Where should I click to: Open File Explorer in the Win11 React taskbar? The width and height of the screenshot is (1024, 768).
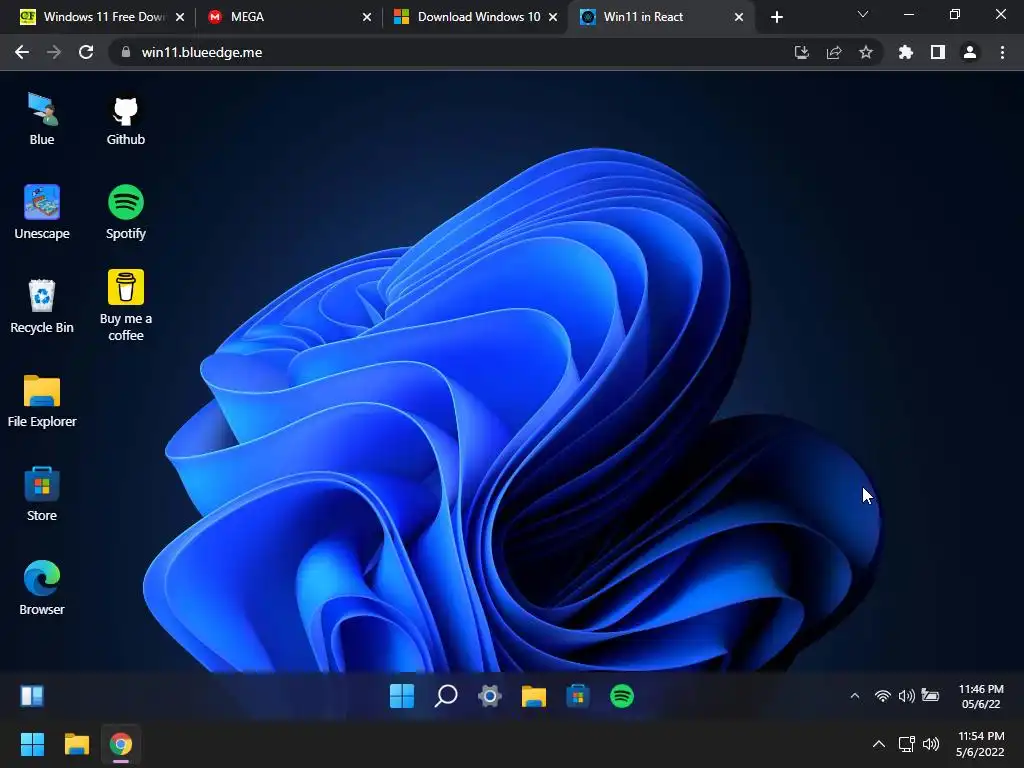pyautogui.click(x=534, y=696)
